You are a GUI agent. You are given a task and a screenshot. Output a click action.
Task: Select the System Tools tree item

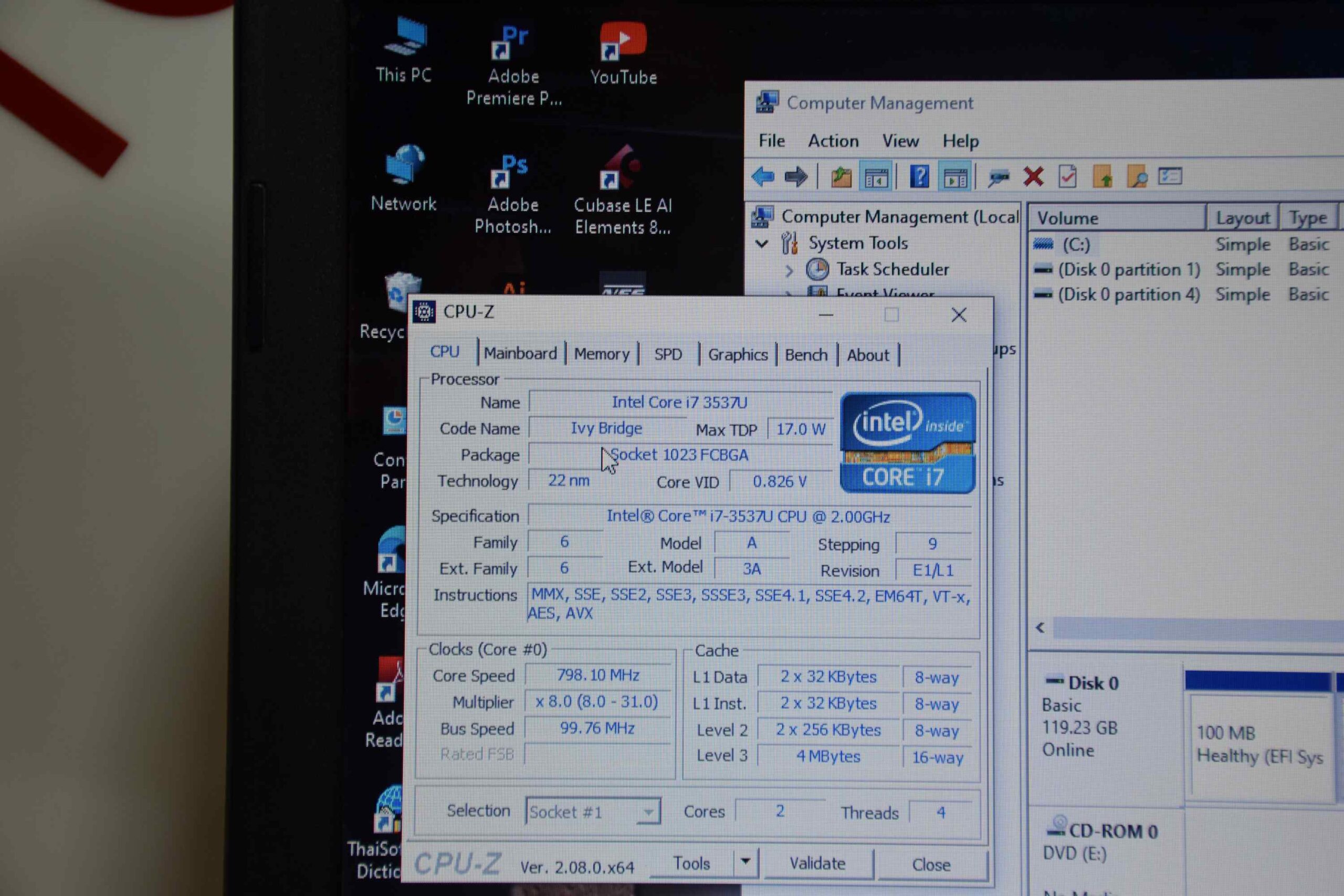click(858, 244)
